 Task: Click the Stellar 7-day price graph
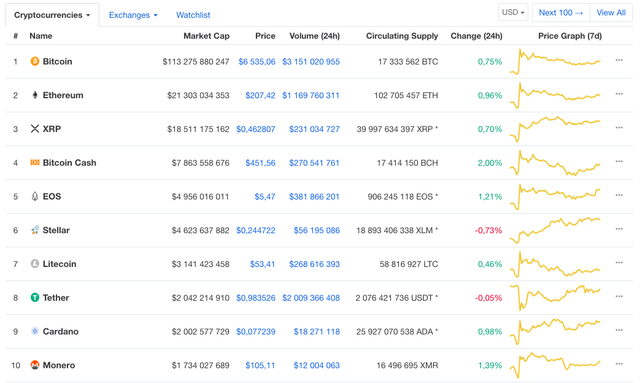(555, 230)
